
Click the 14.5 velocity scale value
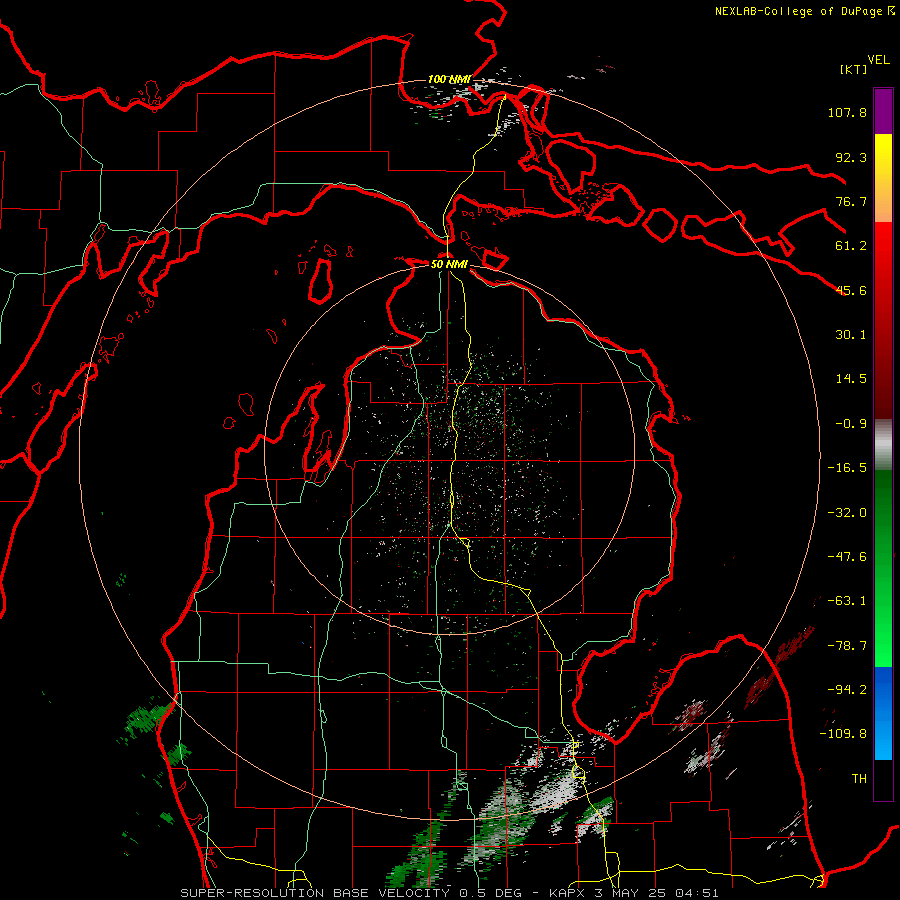click(x=851, y=379)
